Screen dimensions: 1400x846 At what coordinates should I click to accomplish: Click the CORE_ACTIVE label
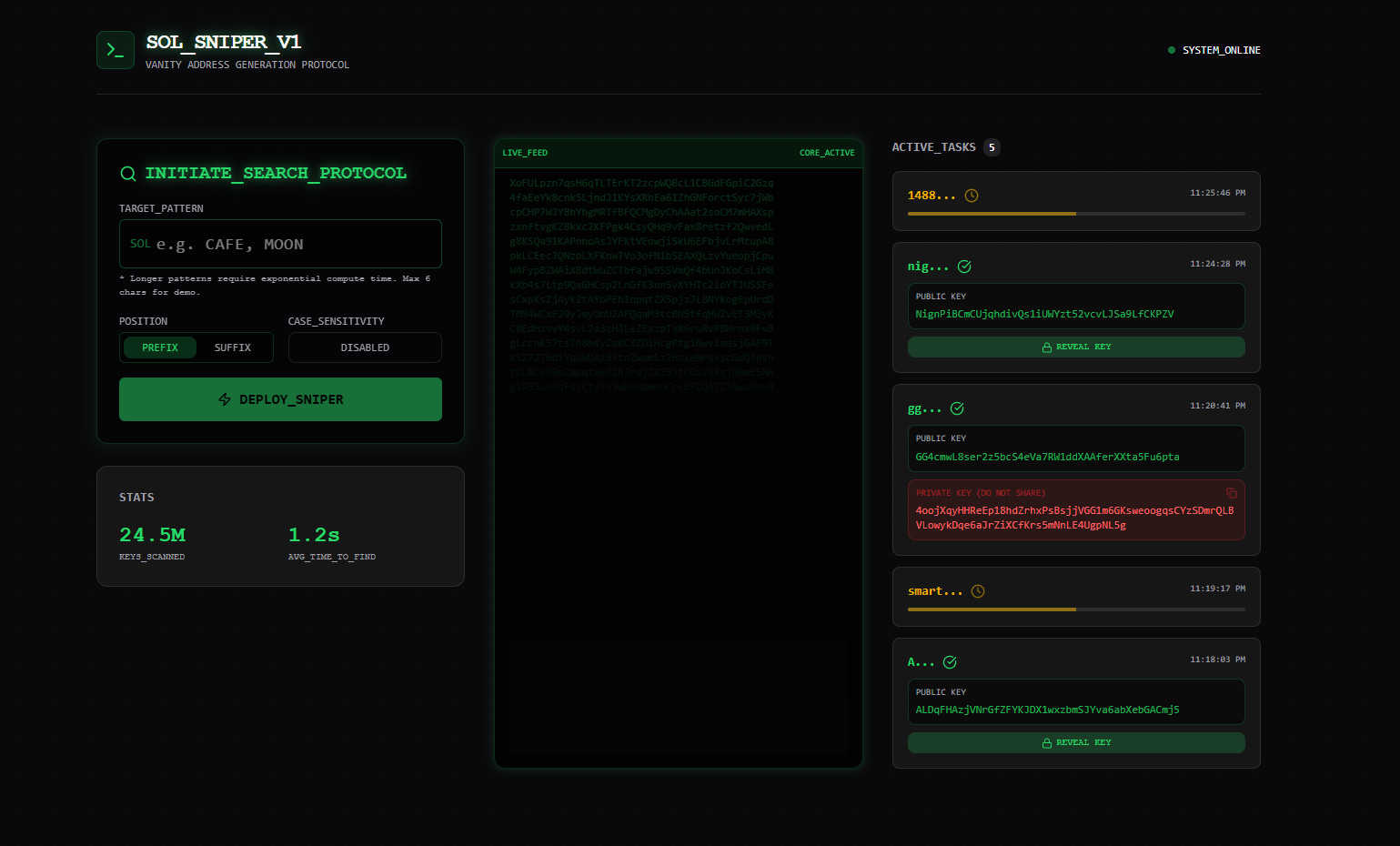coord(827,153)
